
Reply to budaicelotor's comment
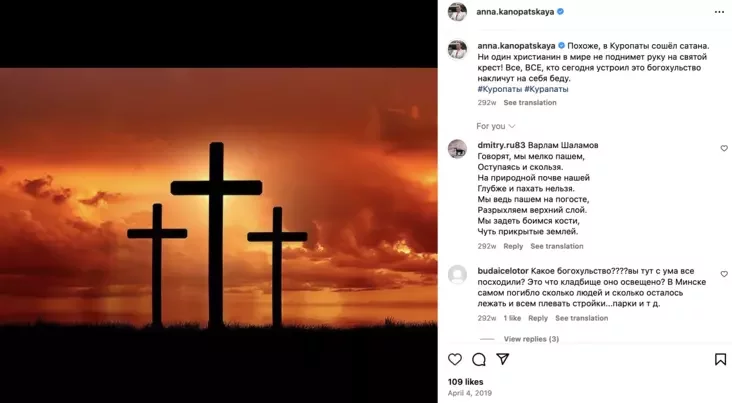click(538, 318)
